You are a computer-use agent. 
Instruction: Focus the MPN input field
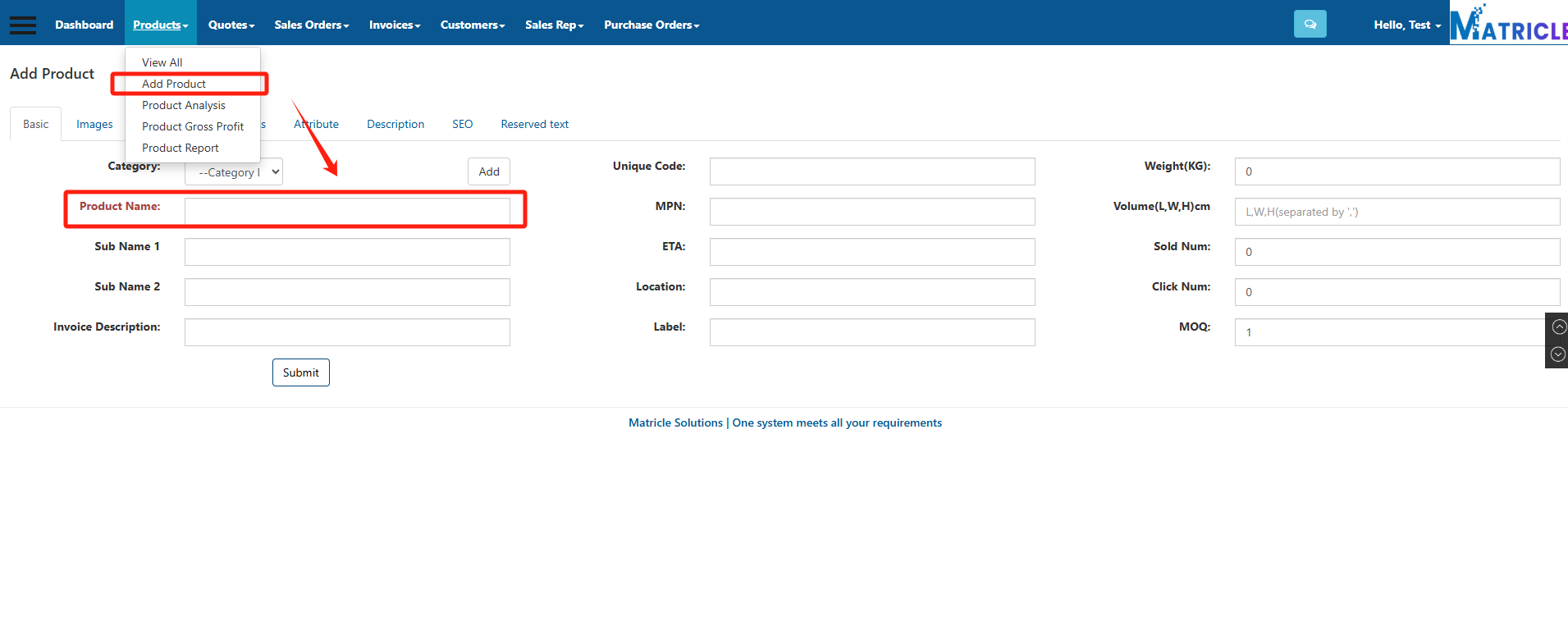872,212
